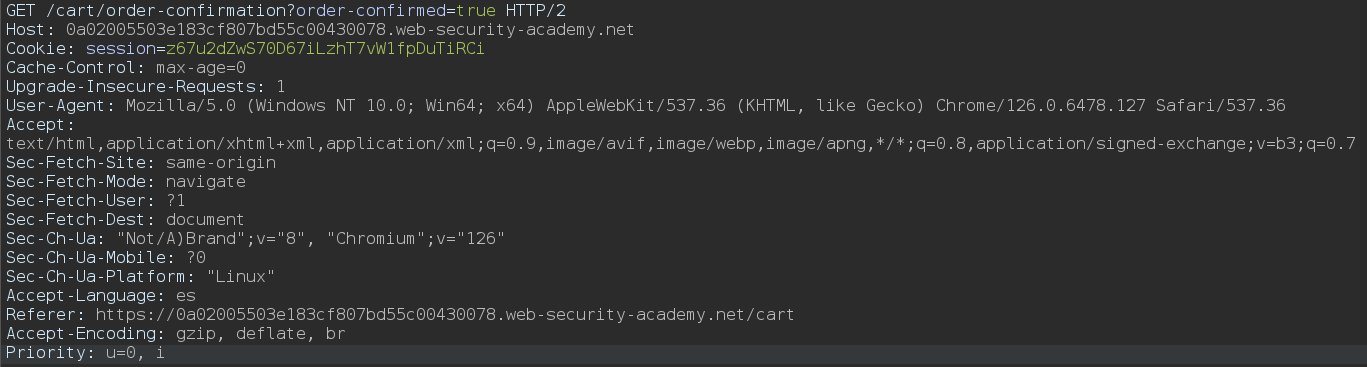Place cursor on Cache-Control max-age=0 value
Image resolution: width=1367 pixels, height=367 pixels.
click(201, 68)
